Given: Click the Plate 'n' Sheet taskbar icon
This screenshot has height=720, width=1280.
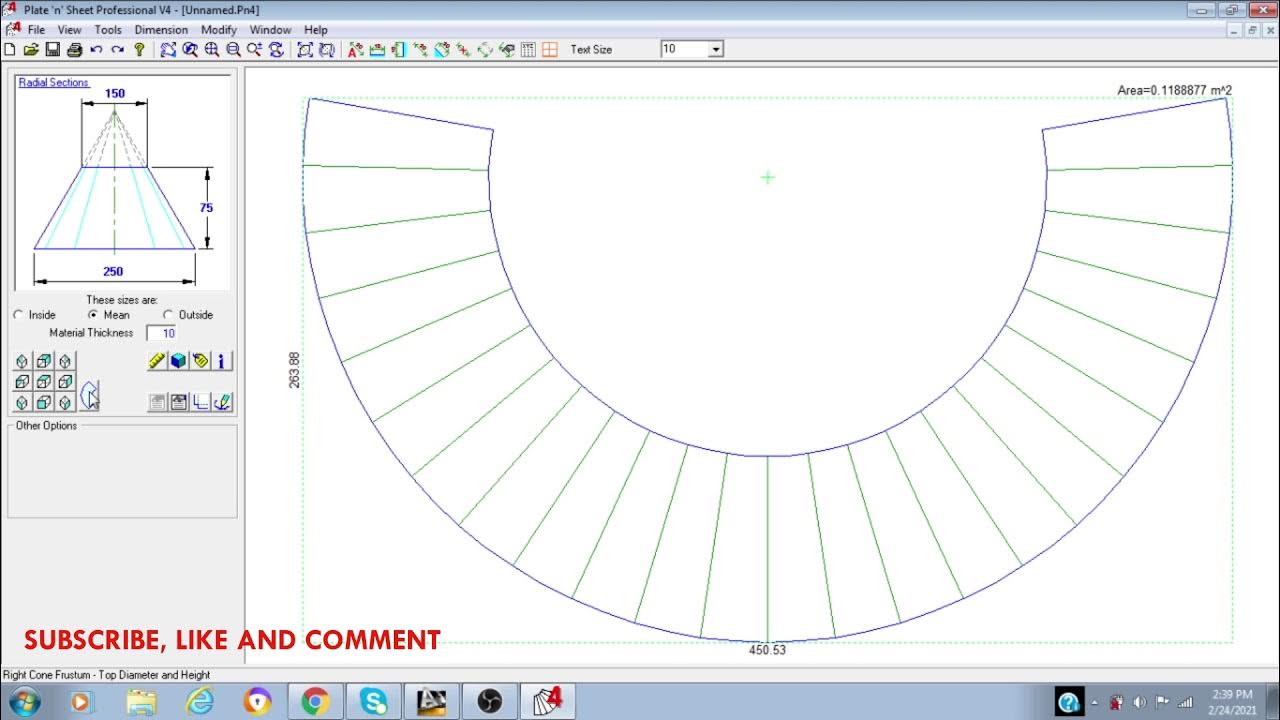Looking at the screenshot, I should (549, 702).
